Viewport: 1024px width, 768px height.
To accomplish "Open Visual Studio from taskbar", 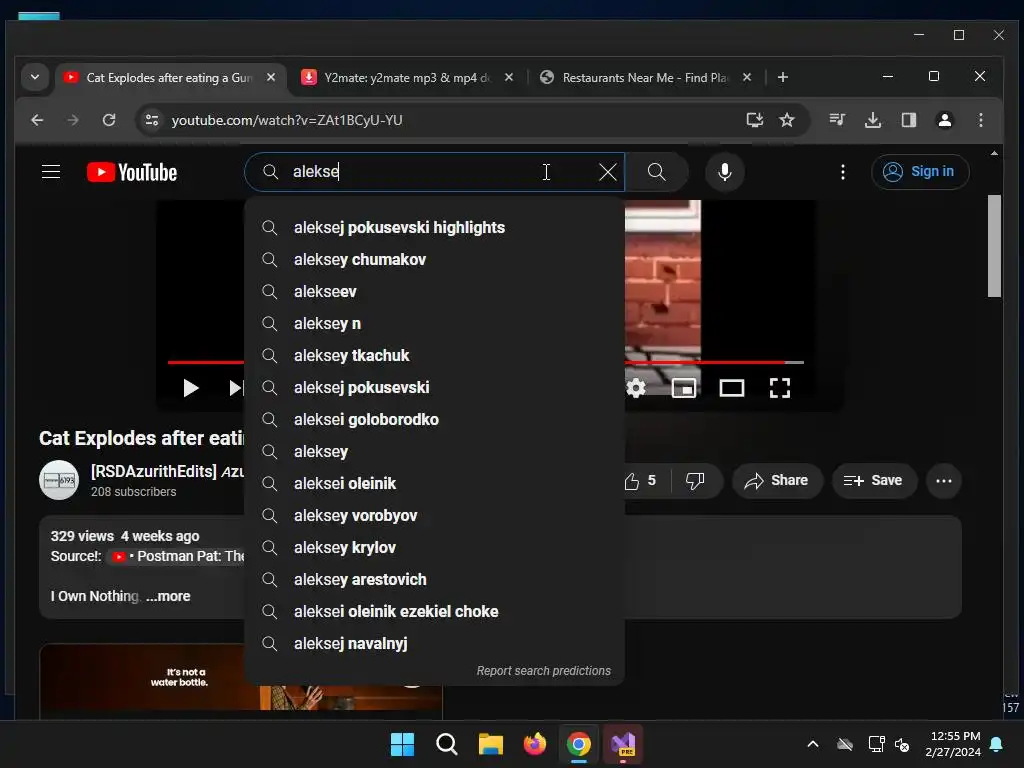I will click(623, 744).
